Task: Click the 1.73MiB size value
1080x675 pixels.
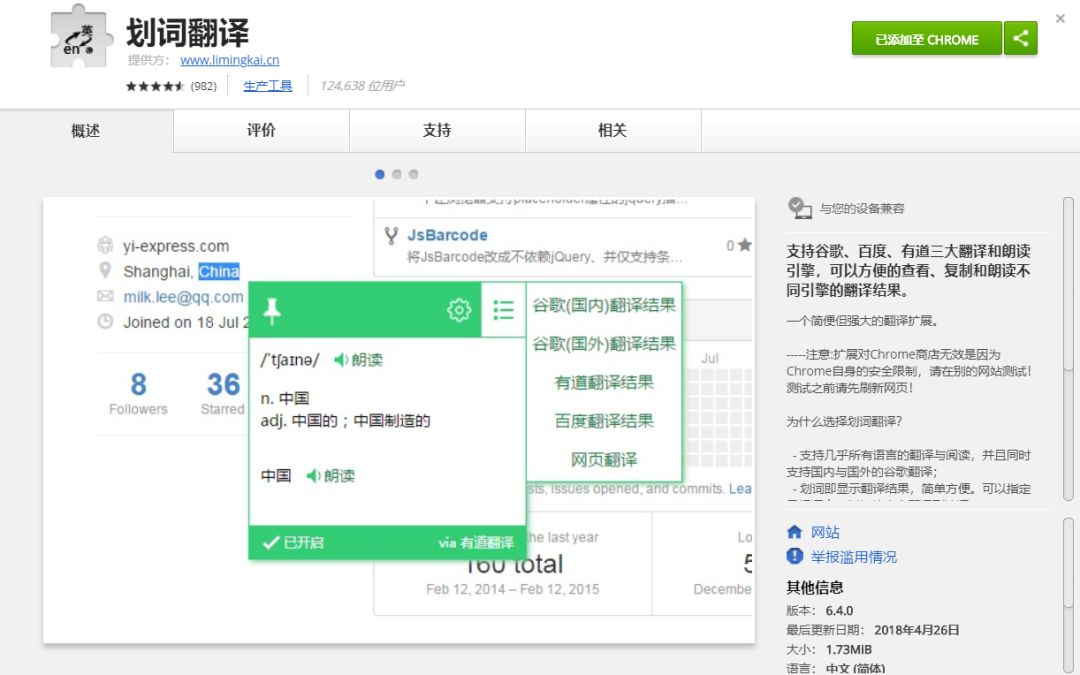Action: coord(849,650)
